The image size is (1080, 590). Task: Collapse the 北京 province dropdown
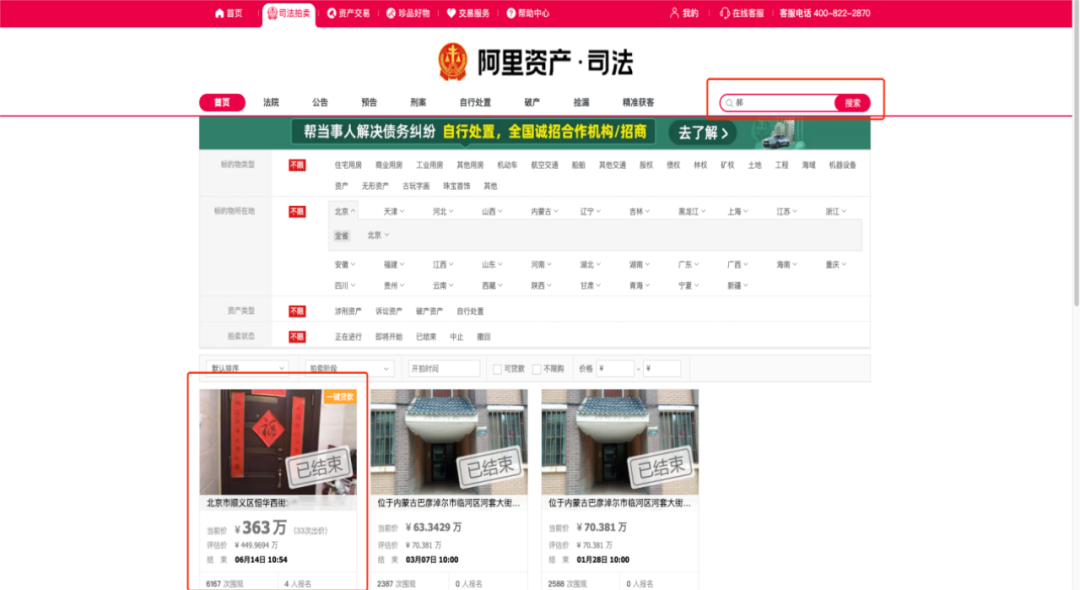coord(344,211)
